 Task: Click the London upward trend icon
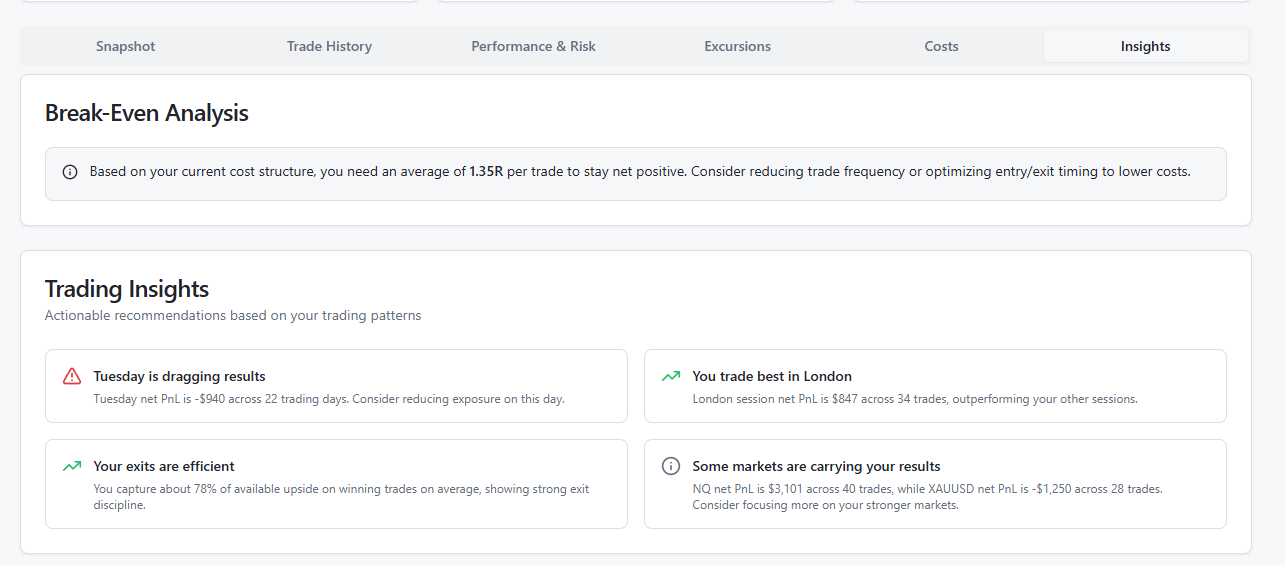pyautogui.click(x=671, y=376)
